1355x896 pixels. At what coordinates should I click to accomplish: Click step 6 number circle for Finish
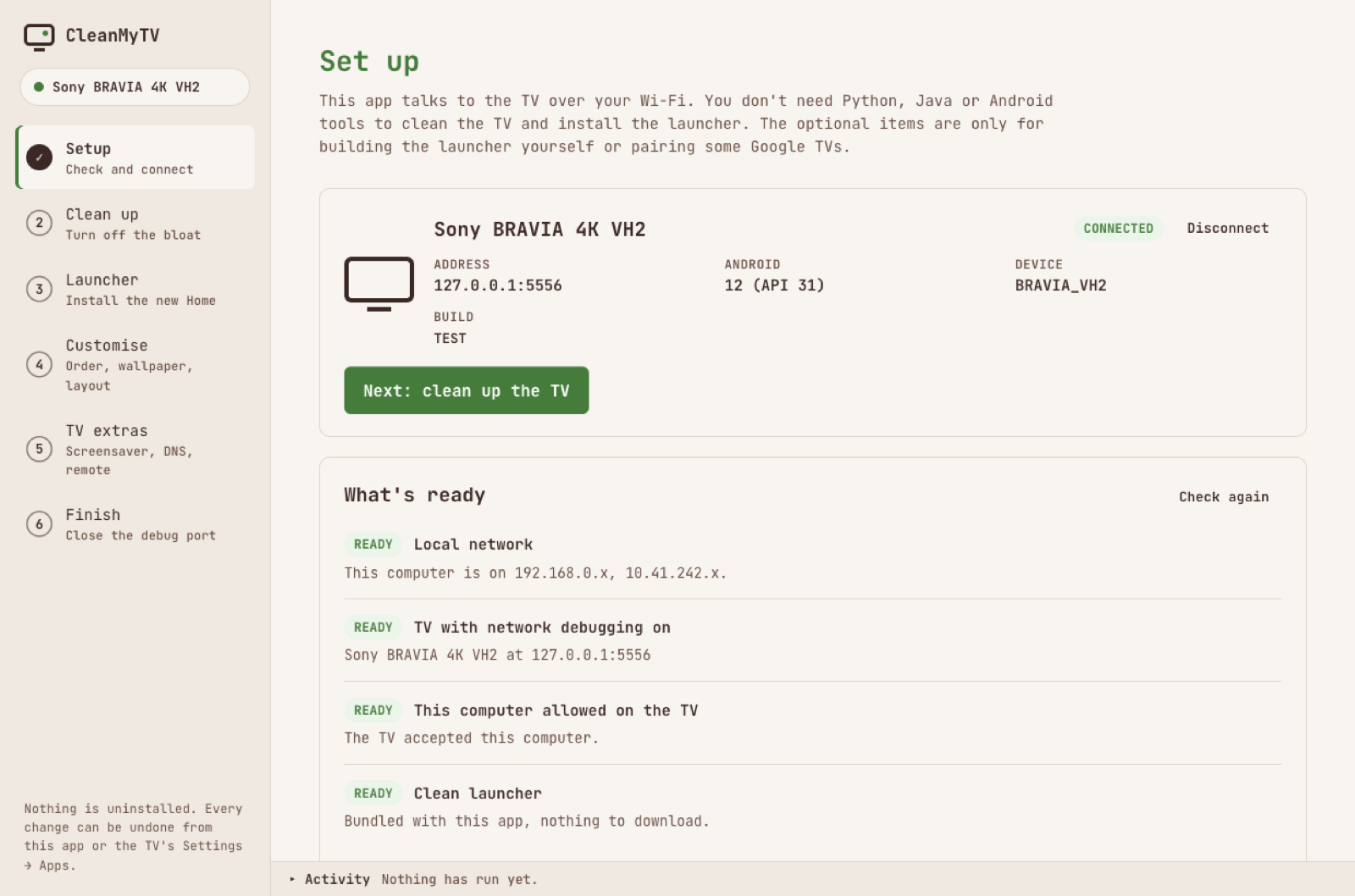point(39,524)
